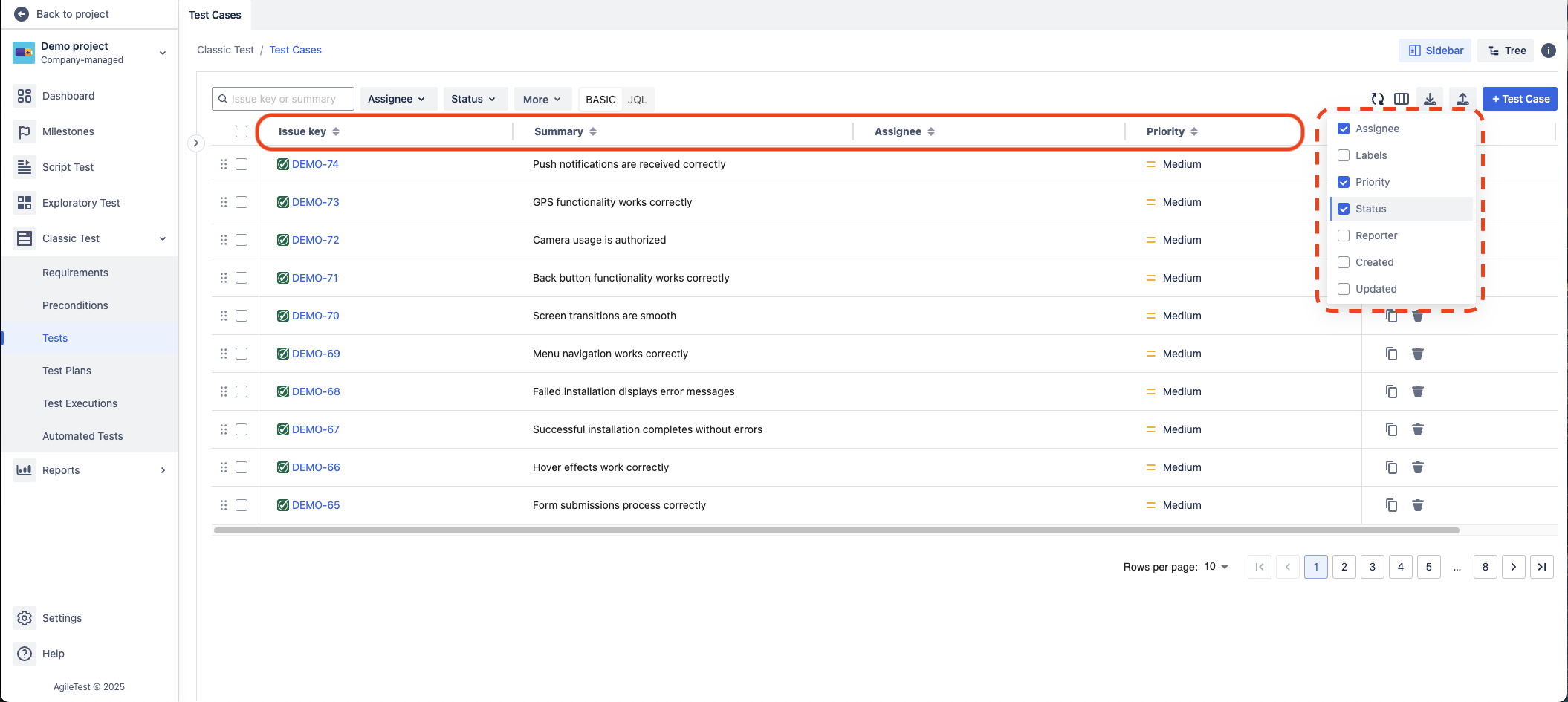Click the refresh icon in the toolbar
This screenshot has width=1568, height=702.
point(1377,99)
